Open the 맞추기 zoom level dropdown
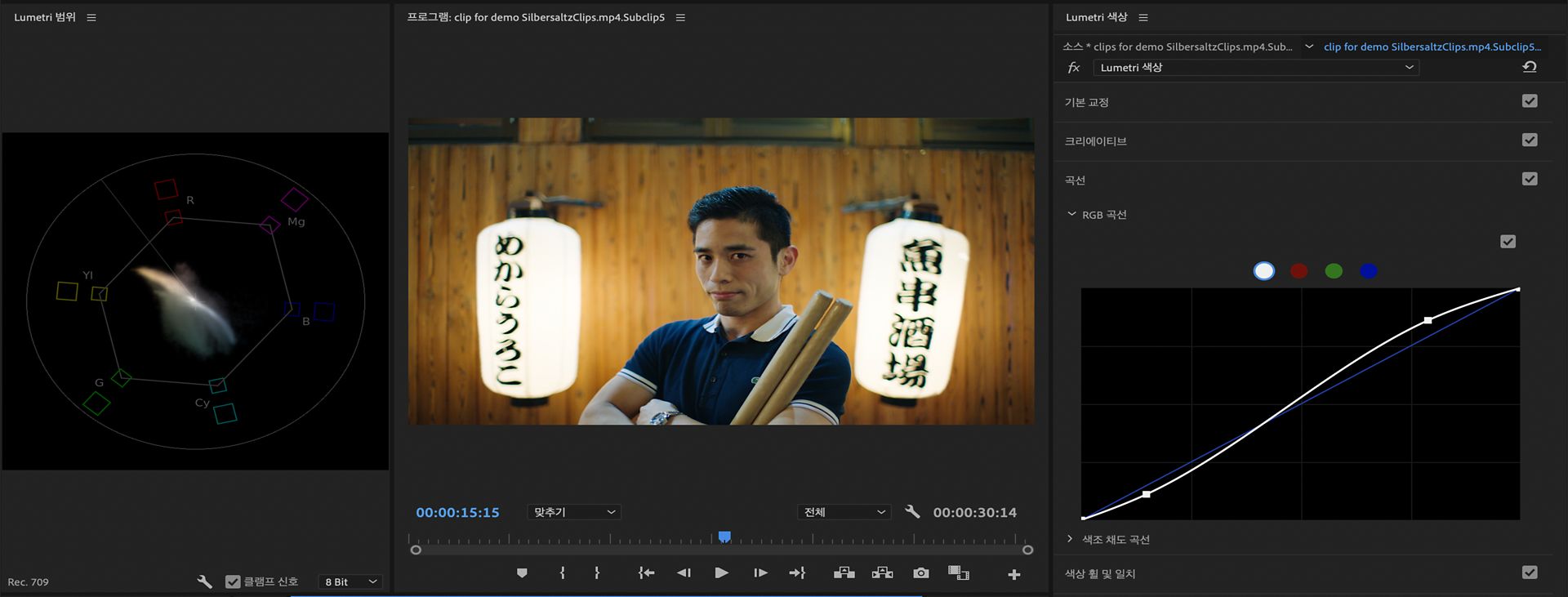 coord(573,512)
